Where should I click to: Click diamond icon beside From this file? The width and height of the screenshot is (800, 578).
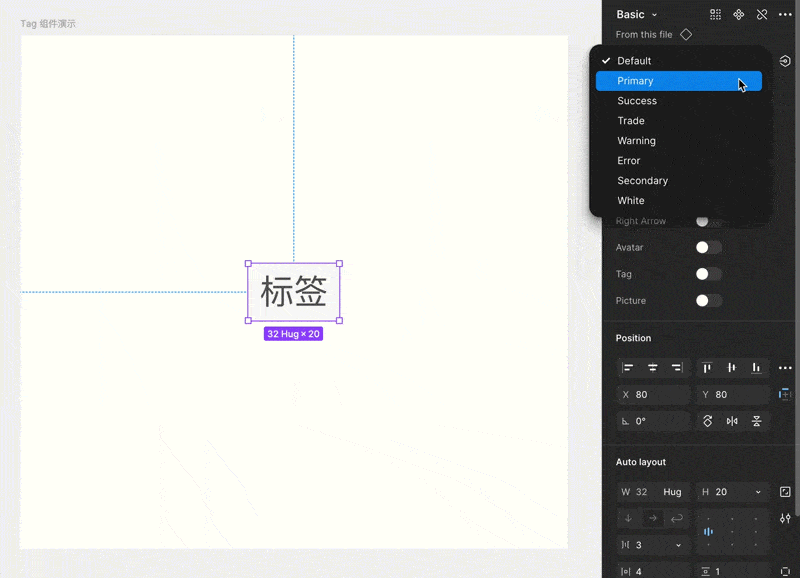tap(686, 35)
